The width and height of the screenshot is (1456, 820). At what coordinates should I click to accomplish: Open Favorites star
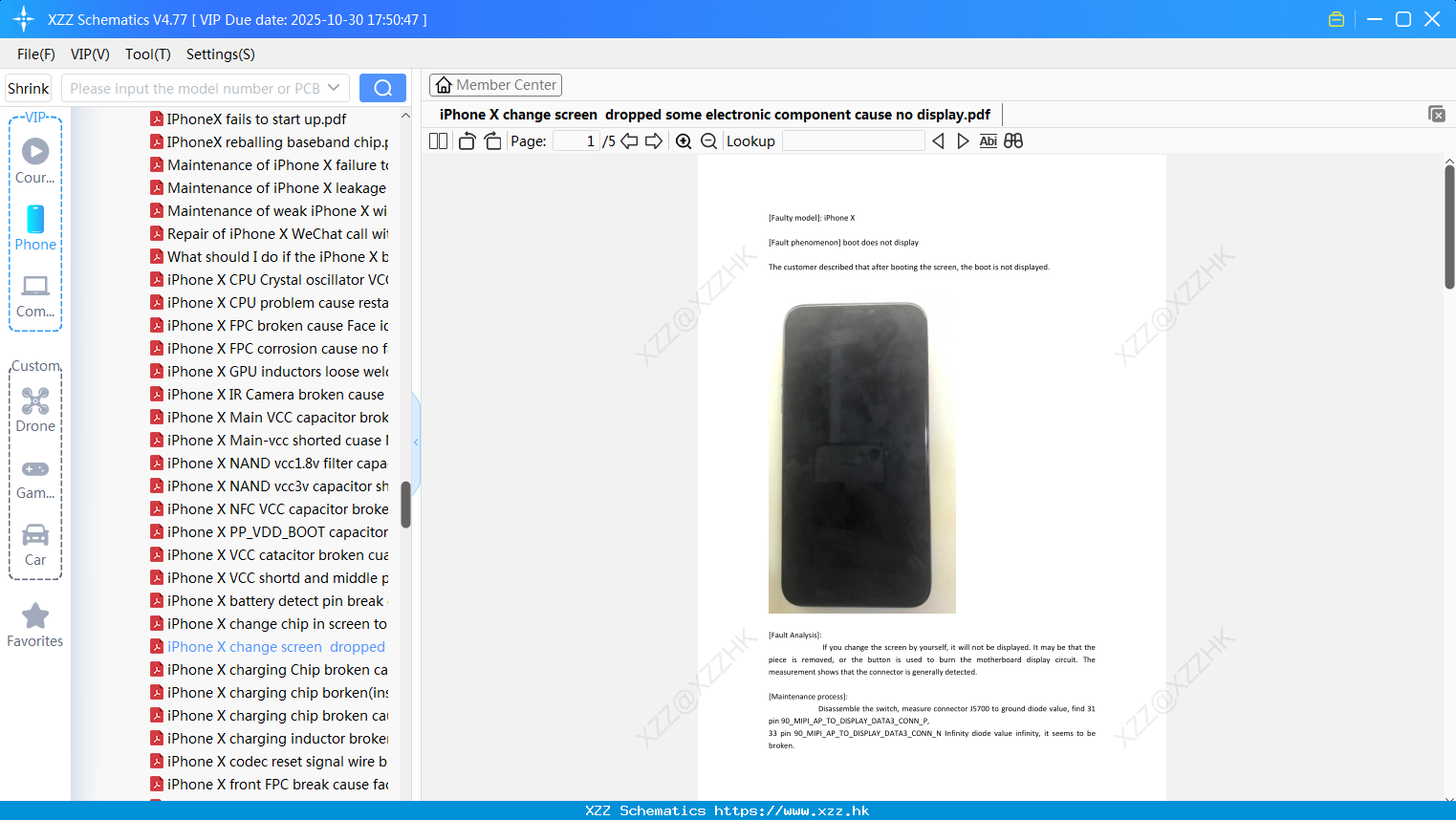(35, 615)
